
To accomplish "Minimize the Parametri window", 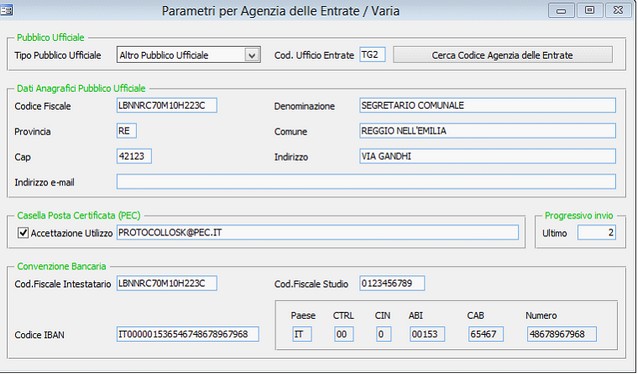I will pyautogui.click(x=562, y=10).
